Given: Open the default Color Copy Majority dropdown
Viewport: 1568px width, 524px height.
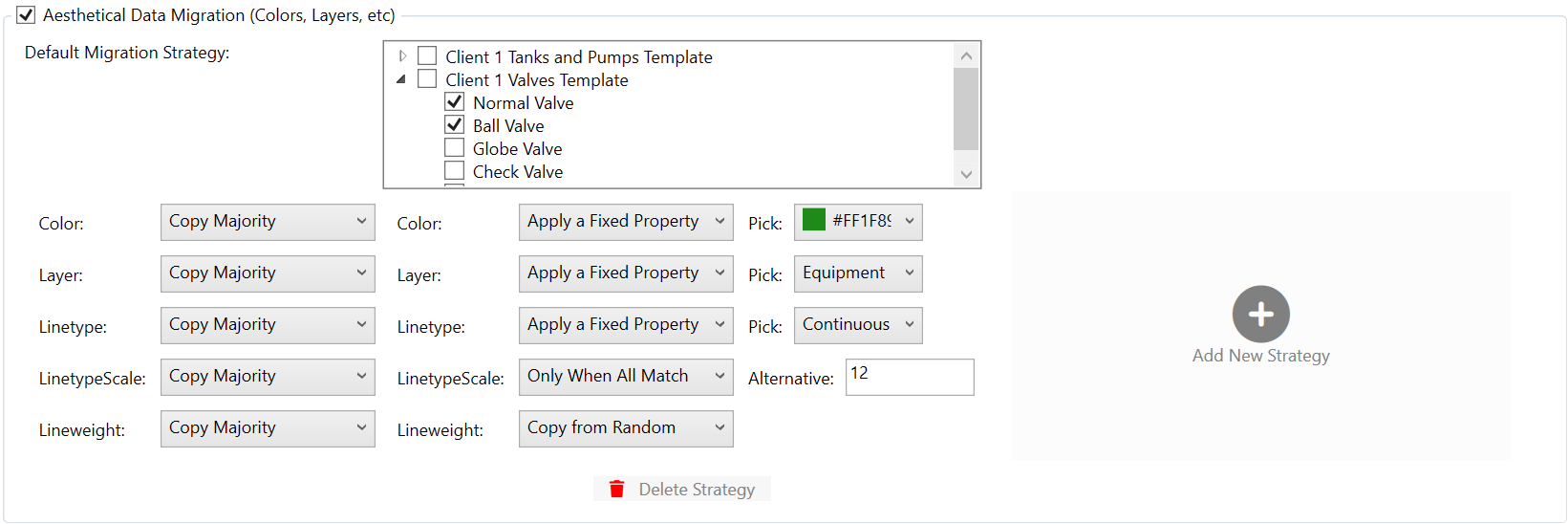Looking at the screenshot, I should coord(268,221).
